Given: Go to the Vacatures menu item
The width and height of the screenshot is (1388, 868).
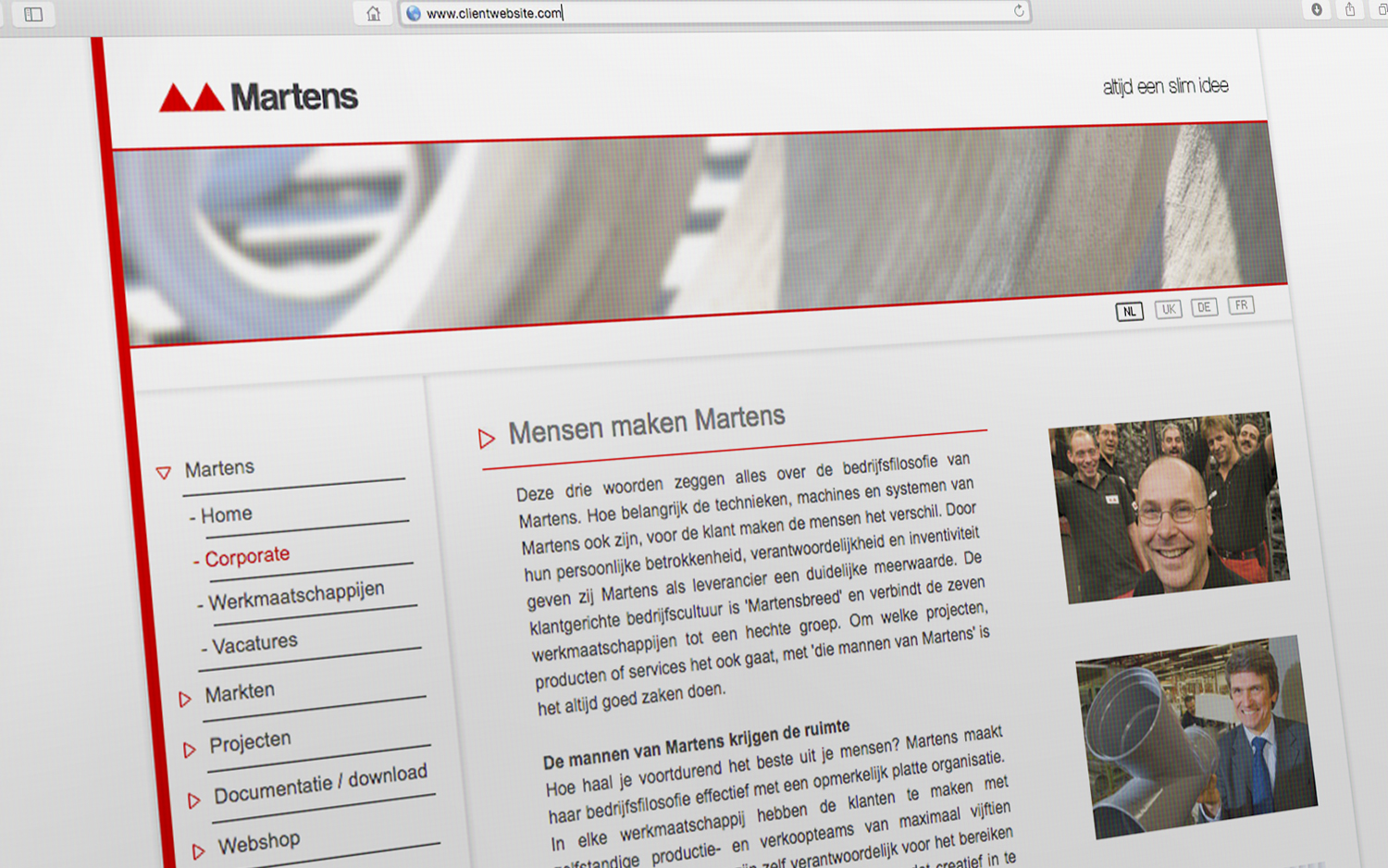Looking at the screenshot, I should click(254, 643).
